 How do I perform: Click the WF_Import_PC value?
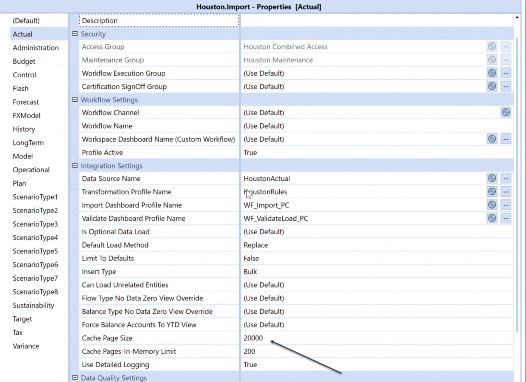(x=266, y=205)
